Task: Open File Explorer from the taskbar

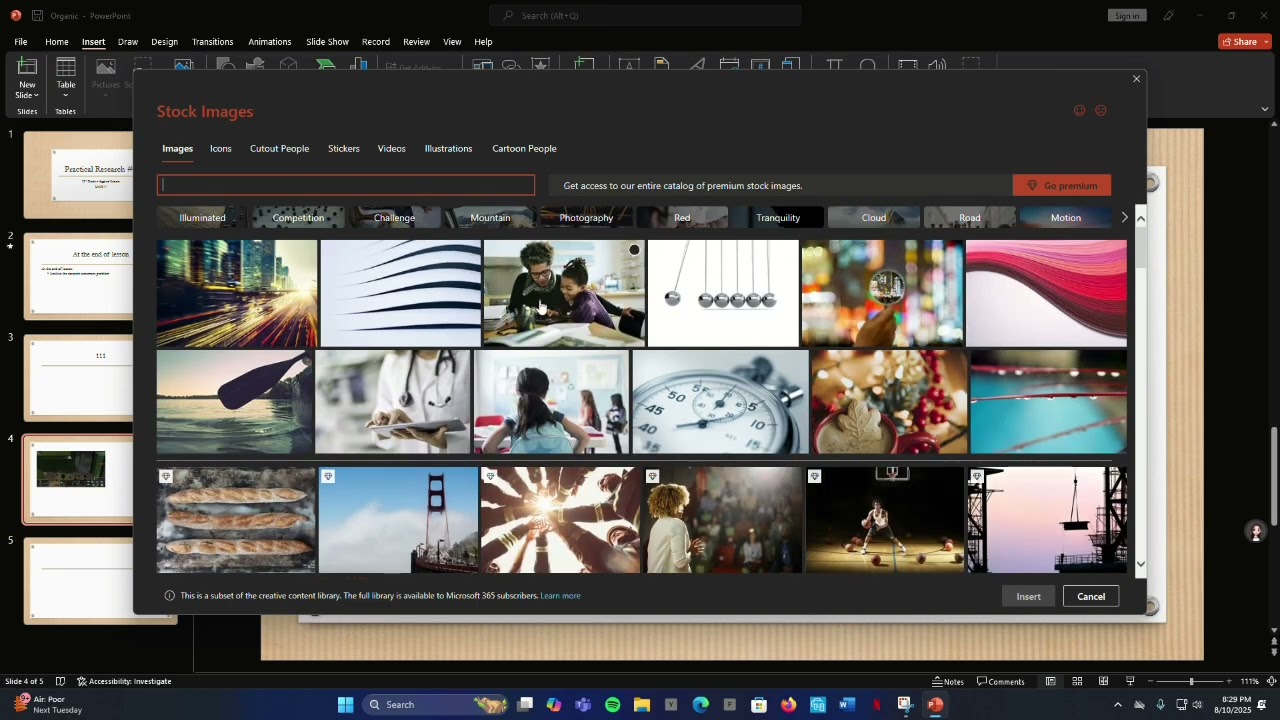Action: coord(641,705)
